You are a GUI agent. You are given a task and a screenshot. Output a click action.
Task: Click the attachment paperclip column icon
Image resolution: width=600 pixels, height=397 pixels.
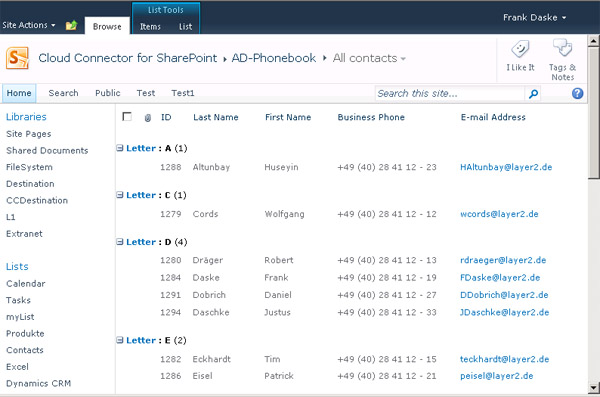(x=148, y=118)
